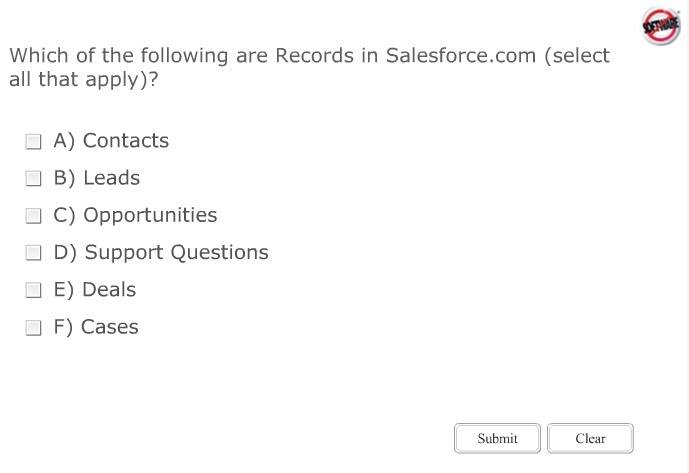Tick the checkbox beside A) Contacts

(x=34, y=141)
